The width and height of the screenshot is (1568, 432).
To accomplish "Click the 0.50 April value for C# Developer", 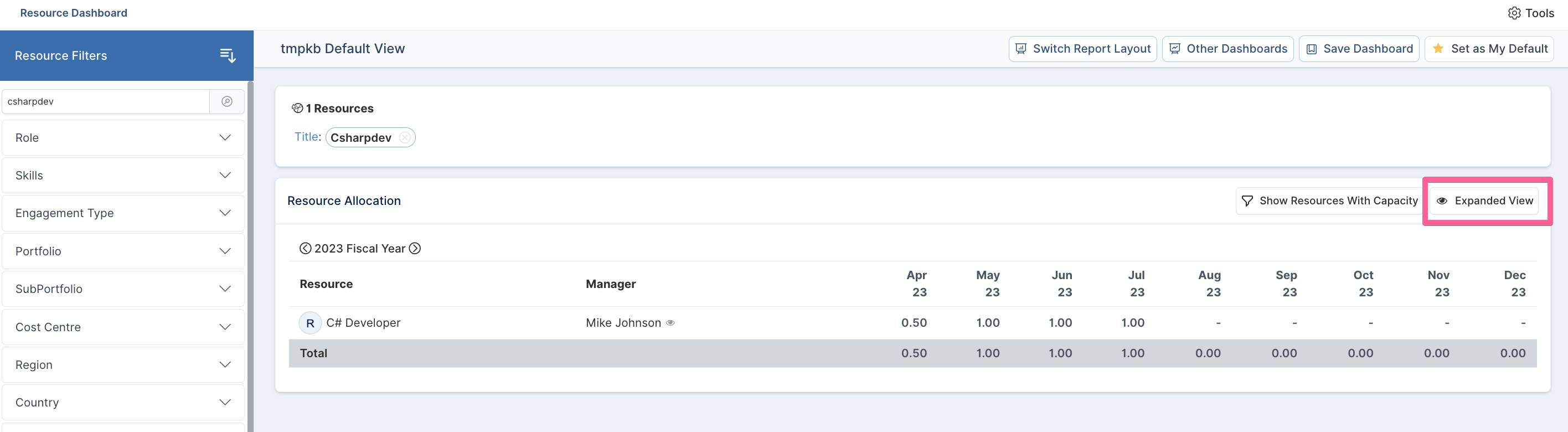I will tap(914, 323).
